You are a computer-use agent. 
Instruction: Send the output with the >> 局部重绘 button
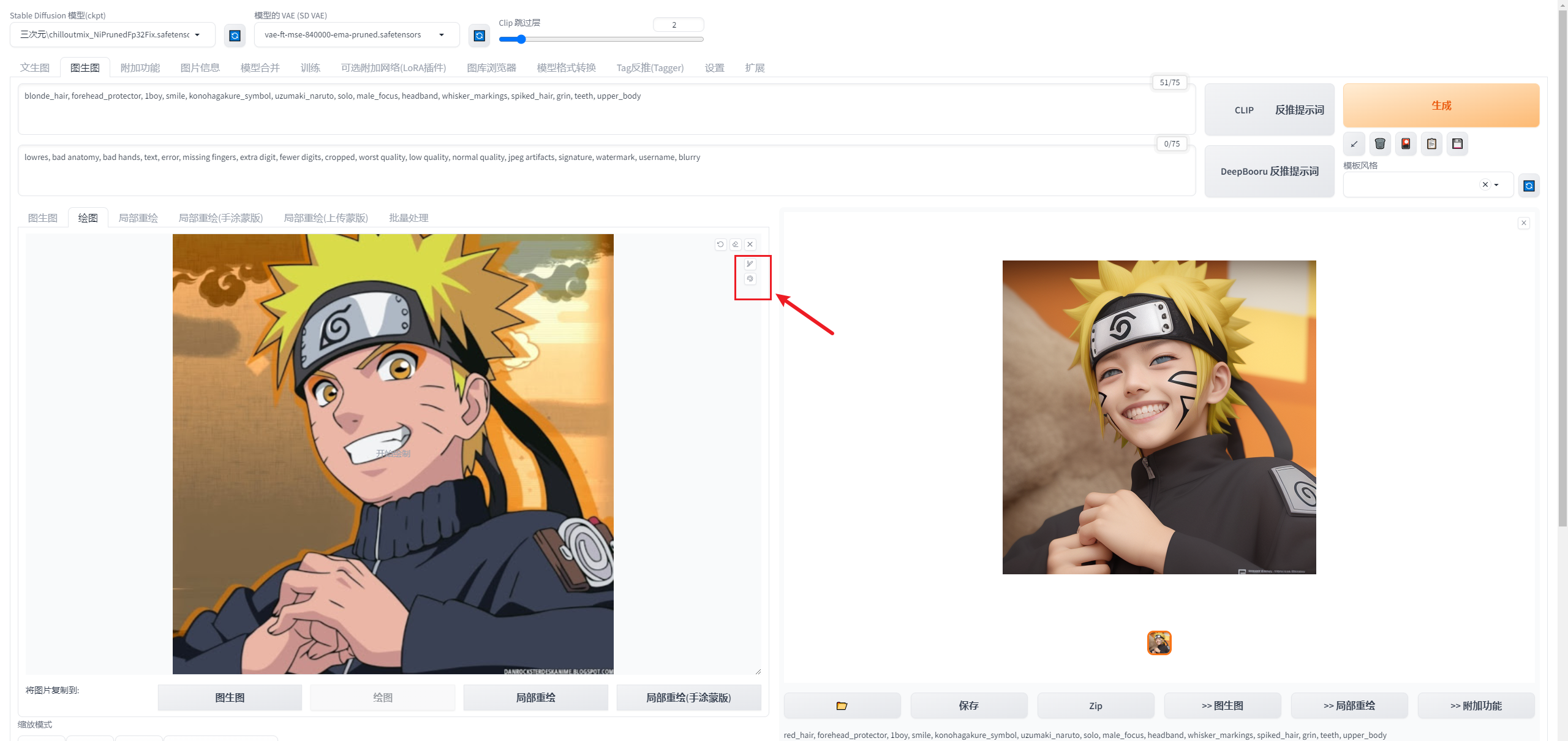[x=1349, y=705]
